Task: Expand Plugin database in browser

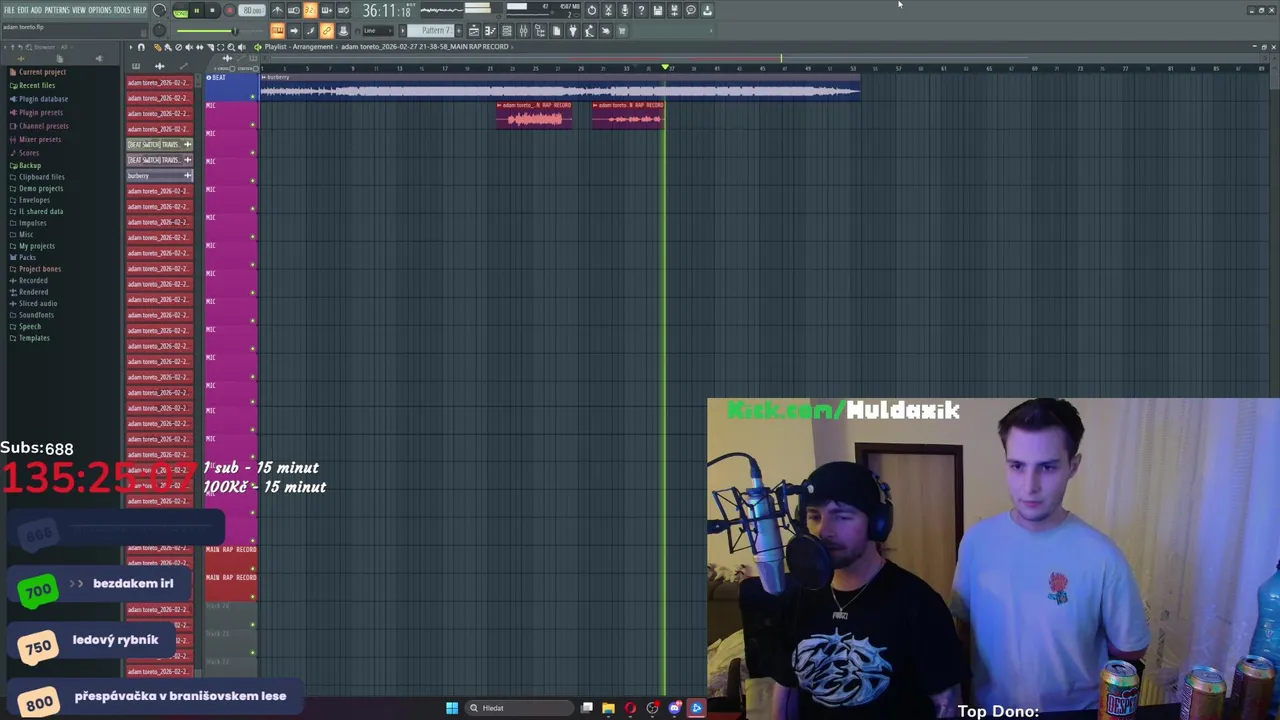Action: 43,99
